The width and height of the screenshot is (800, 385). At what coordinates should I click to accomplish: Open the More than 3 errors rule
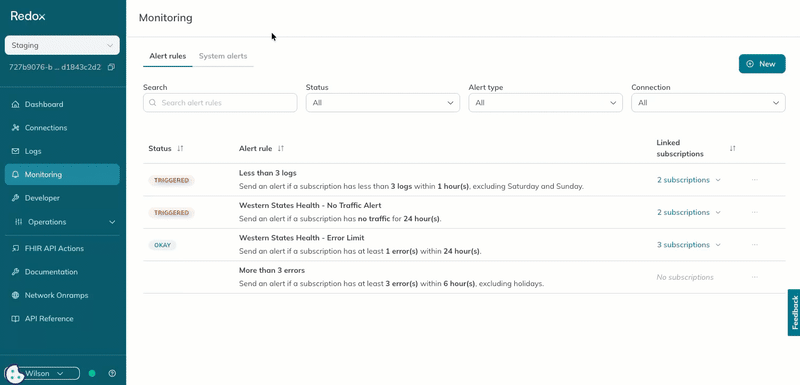pyautogui.click(x=272, y=270)
